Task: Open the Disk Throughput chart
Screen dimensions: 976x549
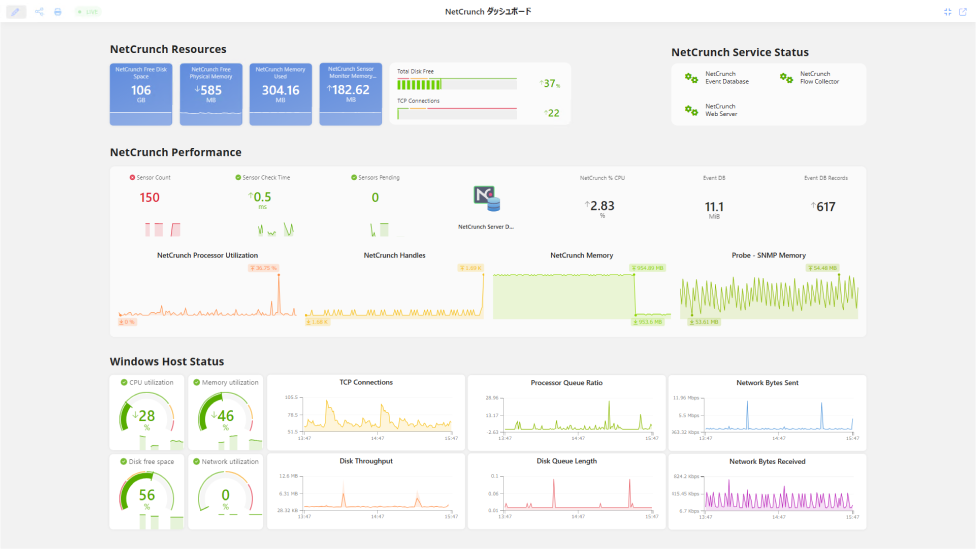Action: tap(366, 492)
